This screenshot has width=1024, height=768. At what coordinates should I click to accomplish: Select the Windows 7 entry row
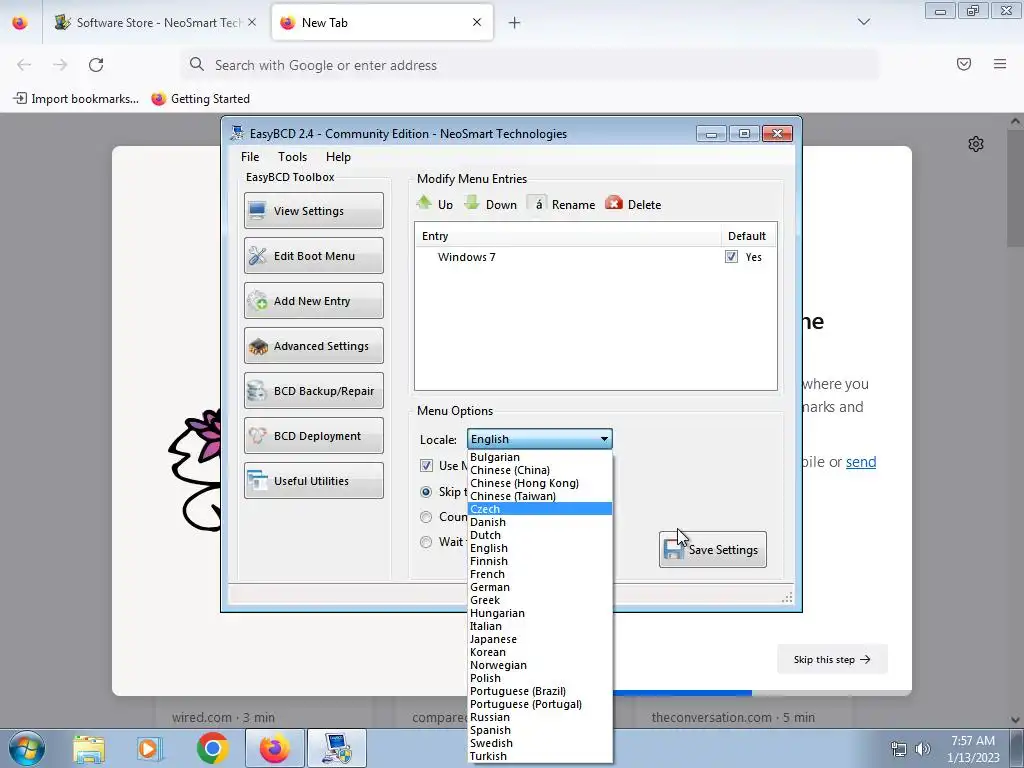click(x=596, y=257)
